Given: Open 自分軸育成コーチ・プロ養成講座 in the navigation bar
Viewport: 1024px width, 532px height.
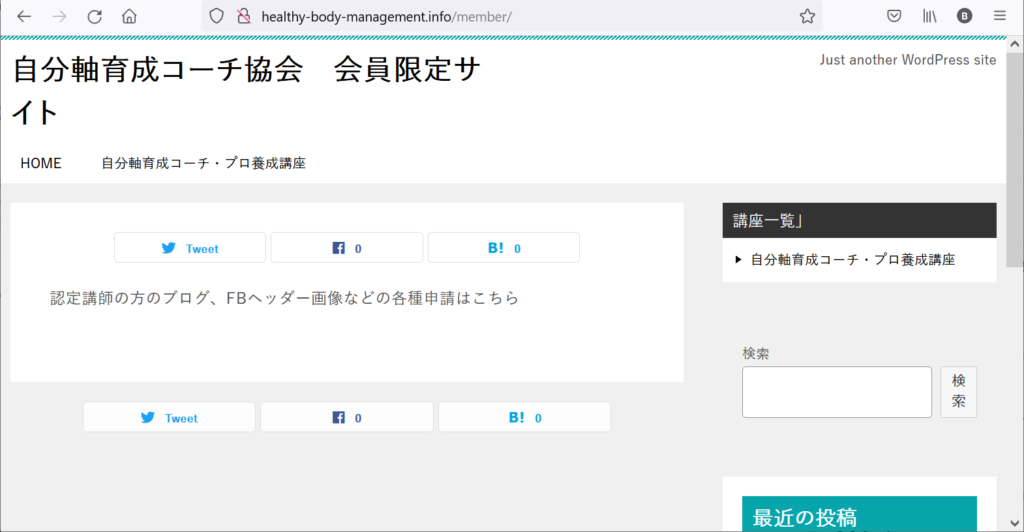Looking at the screenshot, I should point(203,163).
